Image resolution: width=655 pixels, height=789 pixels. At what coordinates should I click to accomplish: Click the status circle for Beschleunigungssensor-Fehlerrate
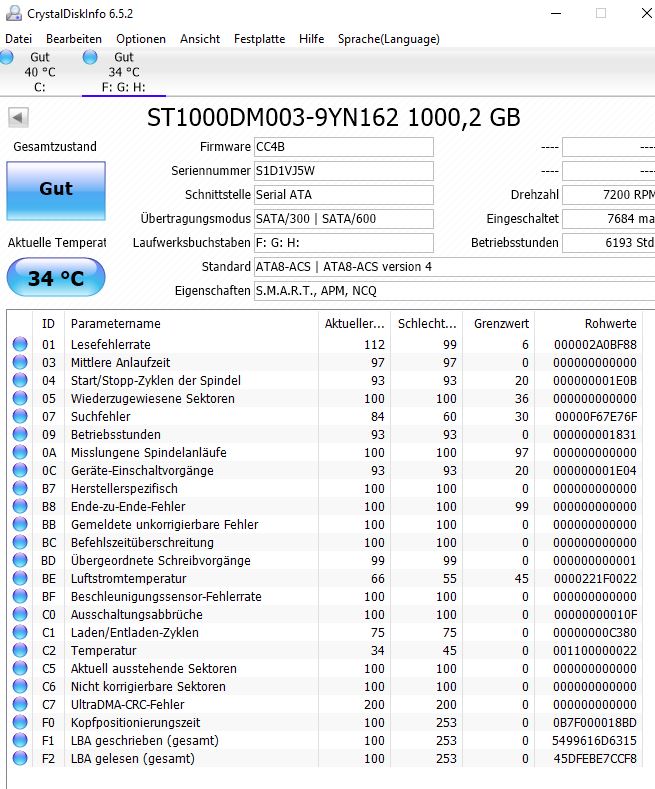pyautogui.click(x=20, y=596)
